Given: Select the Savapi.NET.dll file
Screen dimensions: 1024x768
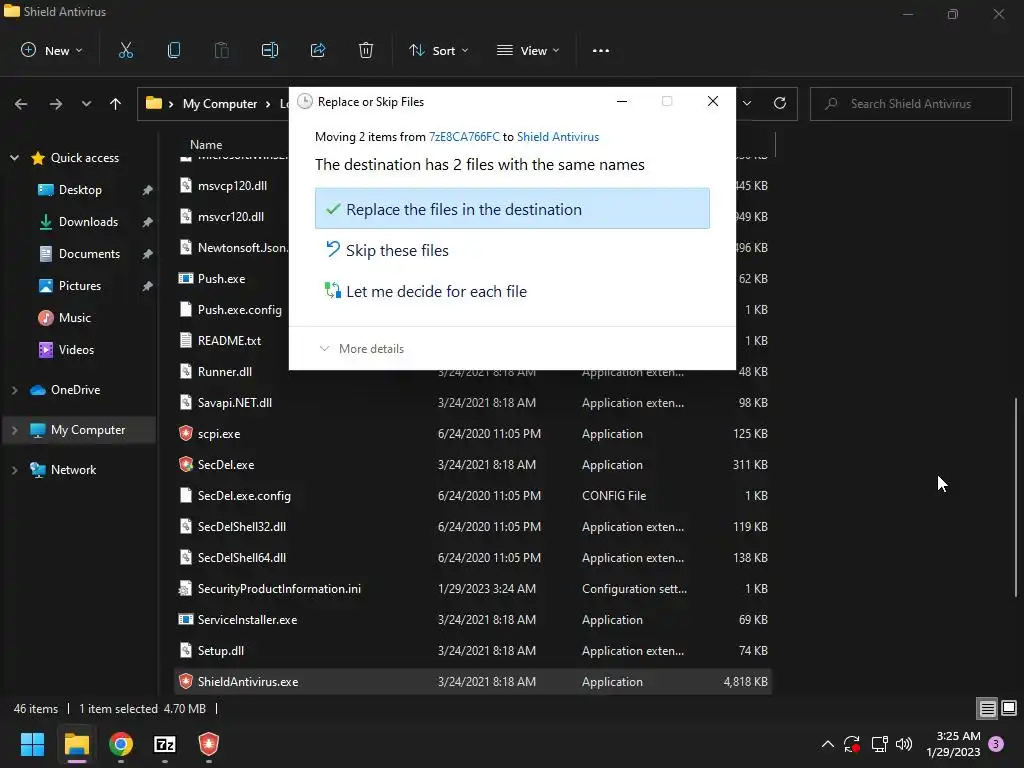Looking at the screenshot, I should tap(473, 403).
